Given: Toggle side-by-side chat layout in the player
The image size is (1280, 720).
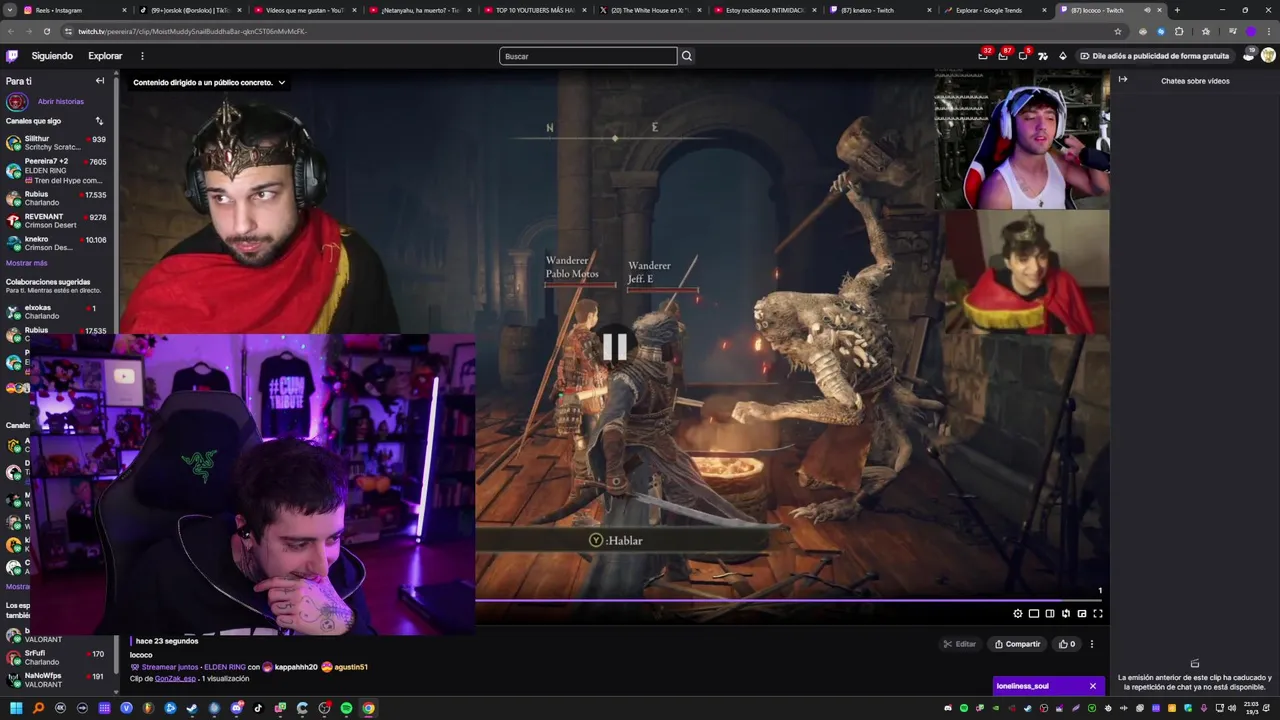Looking at the screenshot, I should pos(1050,614).
